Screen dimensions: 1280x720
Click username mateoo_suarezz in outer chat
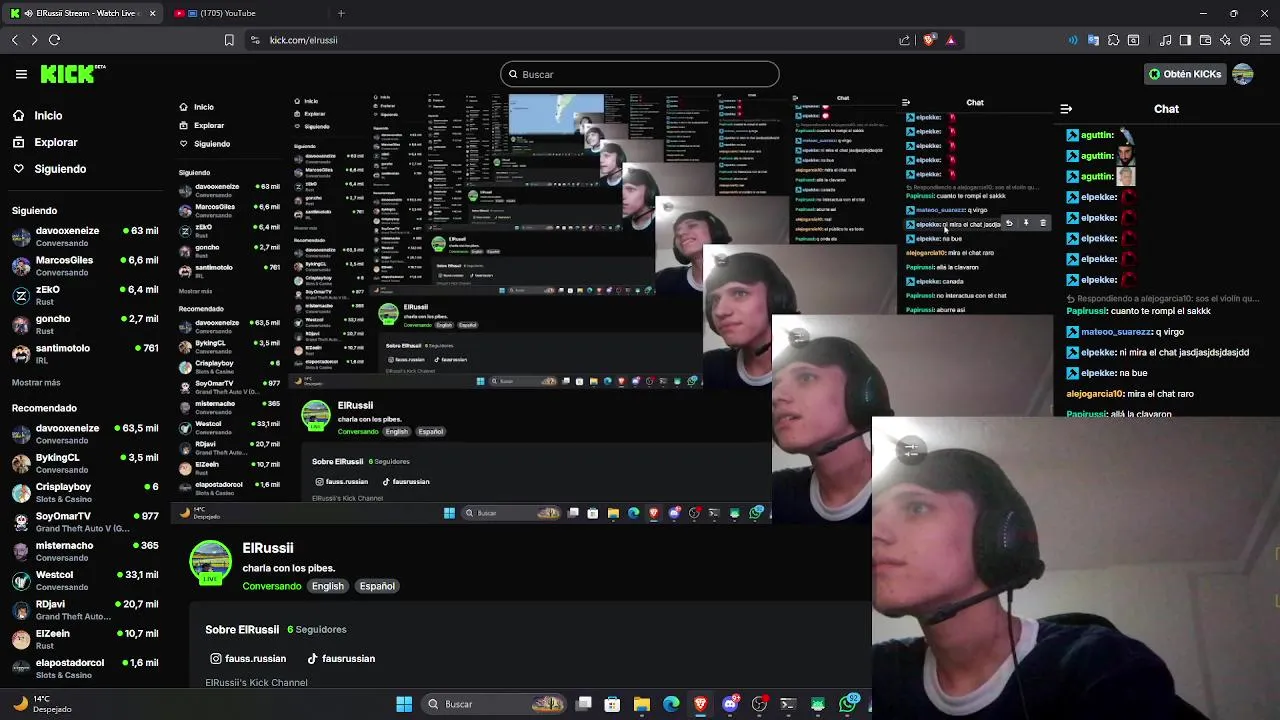[1117, 332]
